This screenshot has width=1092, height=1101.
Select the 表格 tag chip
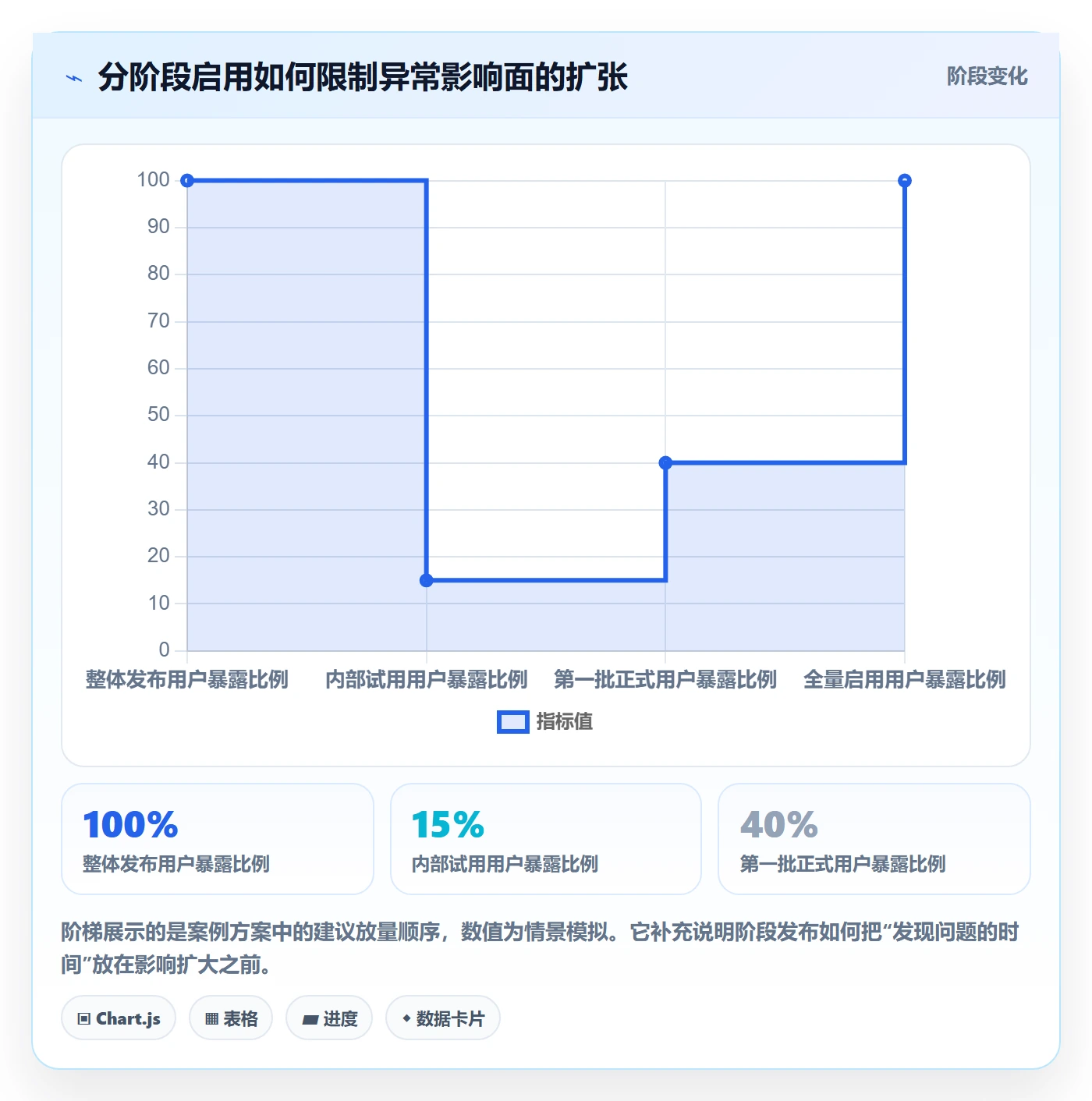click(x=231, y=1018)
